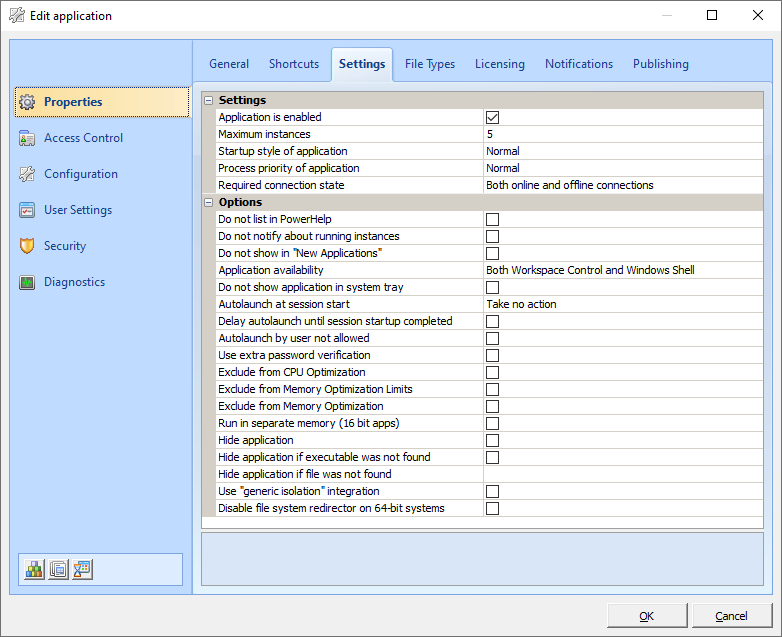Open User Settings via its sidebar icon
The image size is (782, 637).
pyautogui.click(x=27, y=210)
